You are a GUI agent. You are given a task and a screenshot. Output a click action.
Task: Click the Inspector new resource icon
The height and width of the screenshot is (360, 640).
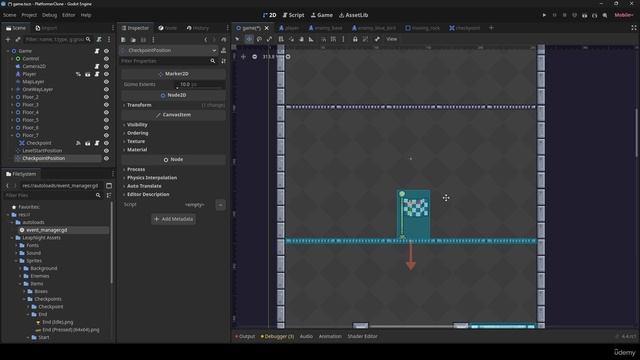click(x=123, y=40)
